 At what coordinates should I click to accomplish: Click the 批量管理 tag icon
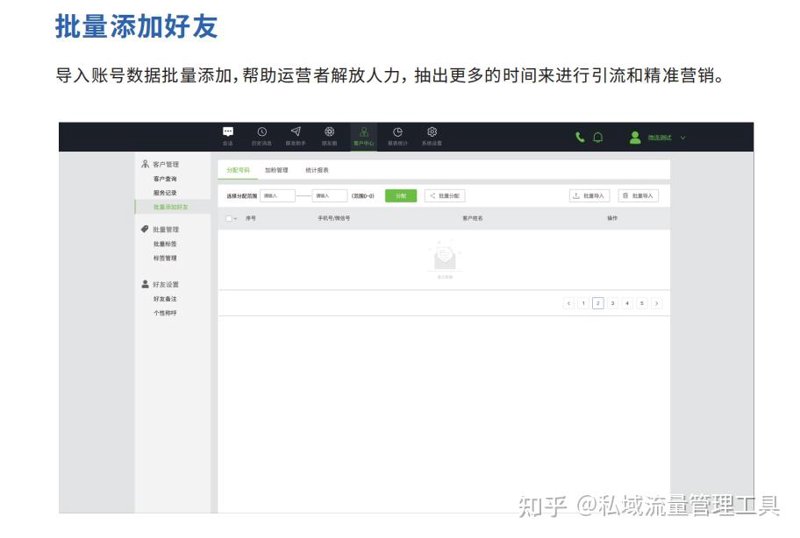coord(145,229)
